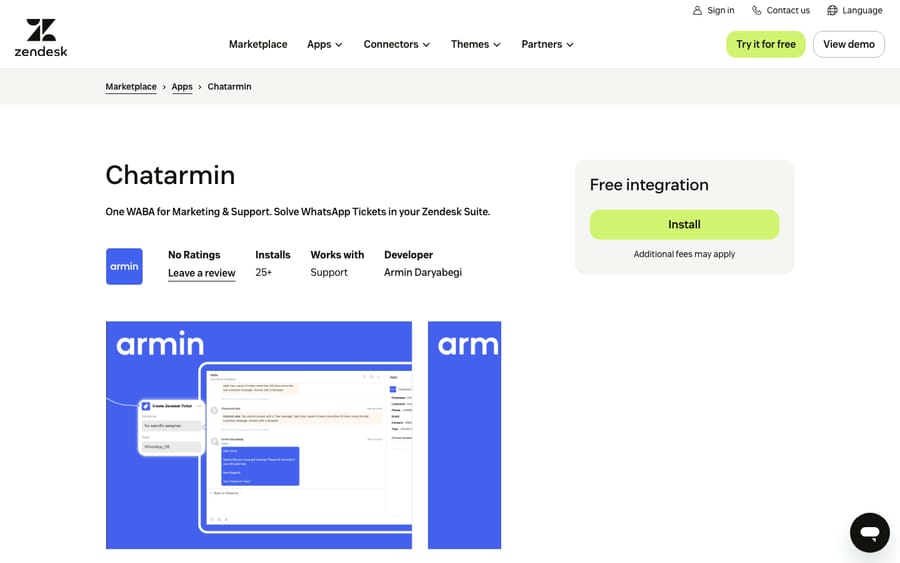Click the View demo button
The image size is (900, 563).
tap(849, 44)
